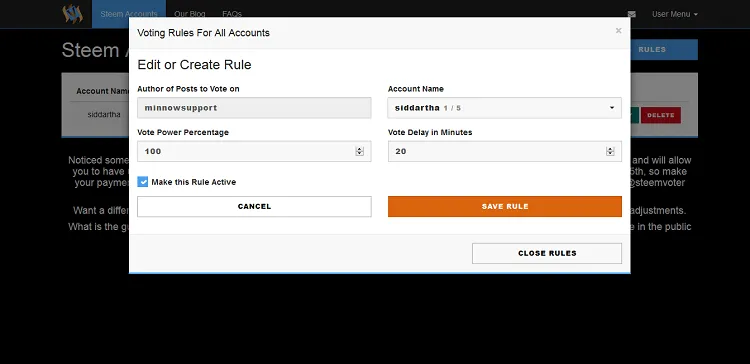This screenshot has width=750, height=364.
Task: Click the red Delete button
Action: [x=661, y=115]
